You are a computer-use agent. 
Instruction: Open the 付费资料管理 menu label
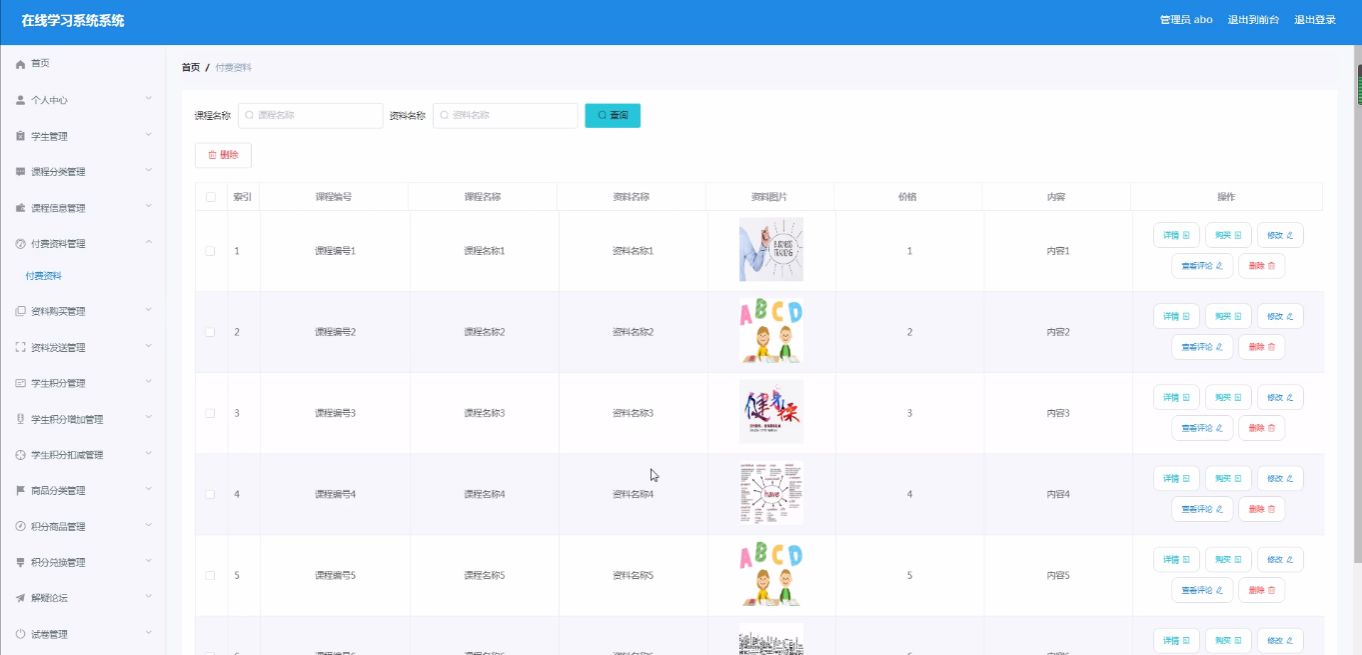coord(58,244)
